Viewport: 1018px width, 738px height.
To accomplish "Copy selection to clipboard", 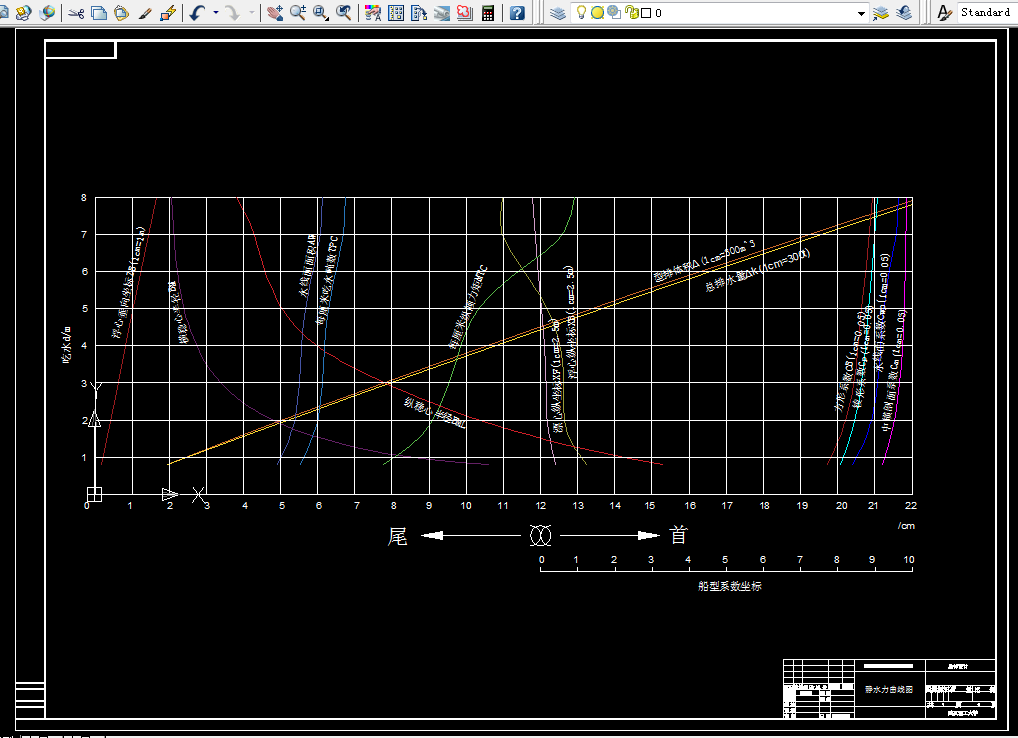I will coord(99,12).
